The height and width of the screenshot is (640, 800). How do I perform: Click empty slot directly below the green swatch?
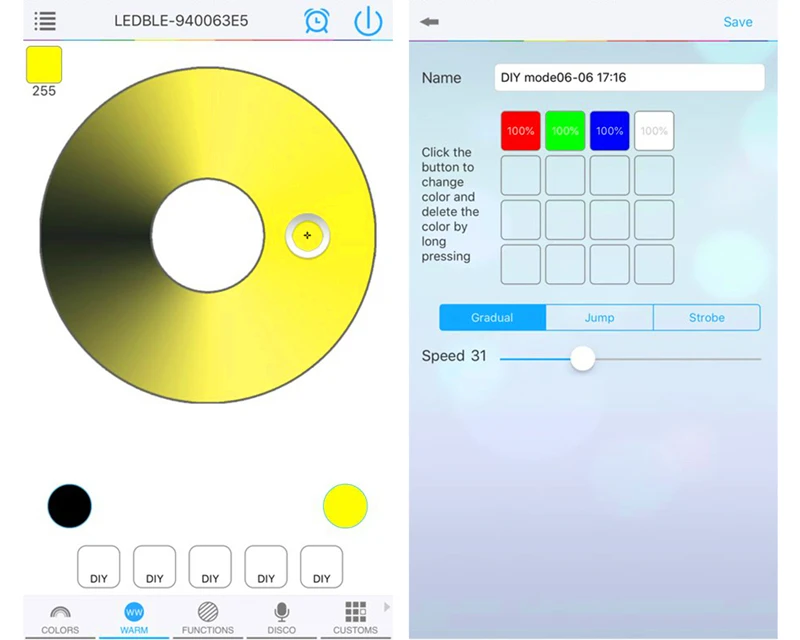tap(565, 175)
